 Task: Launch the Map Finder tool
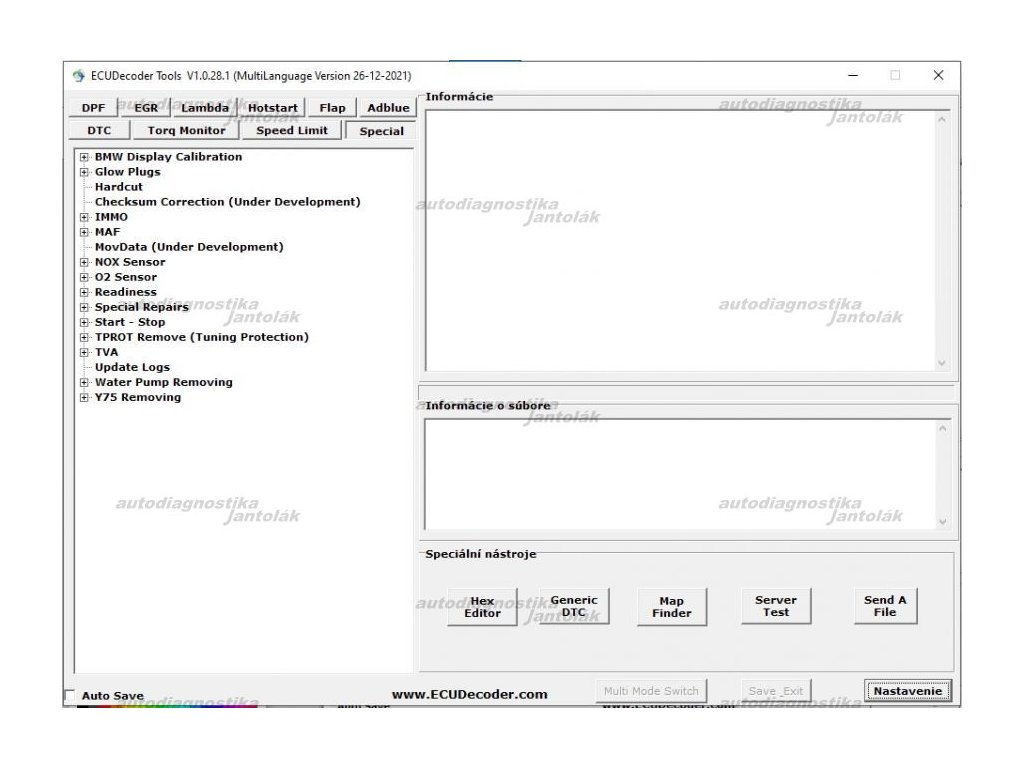point(671,607)
